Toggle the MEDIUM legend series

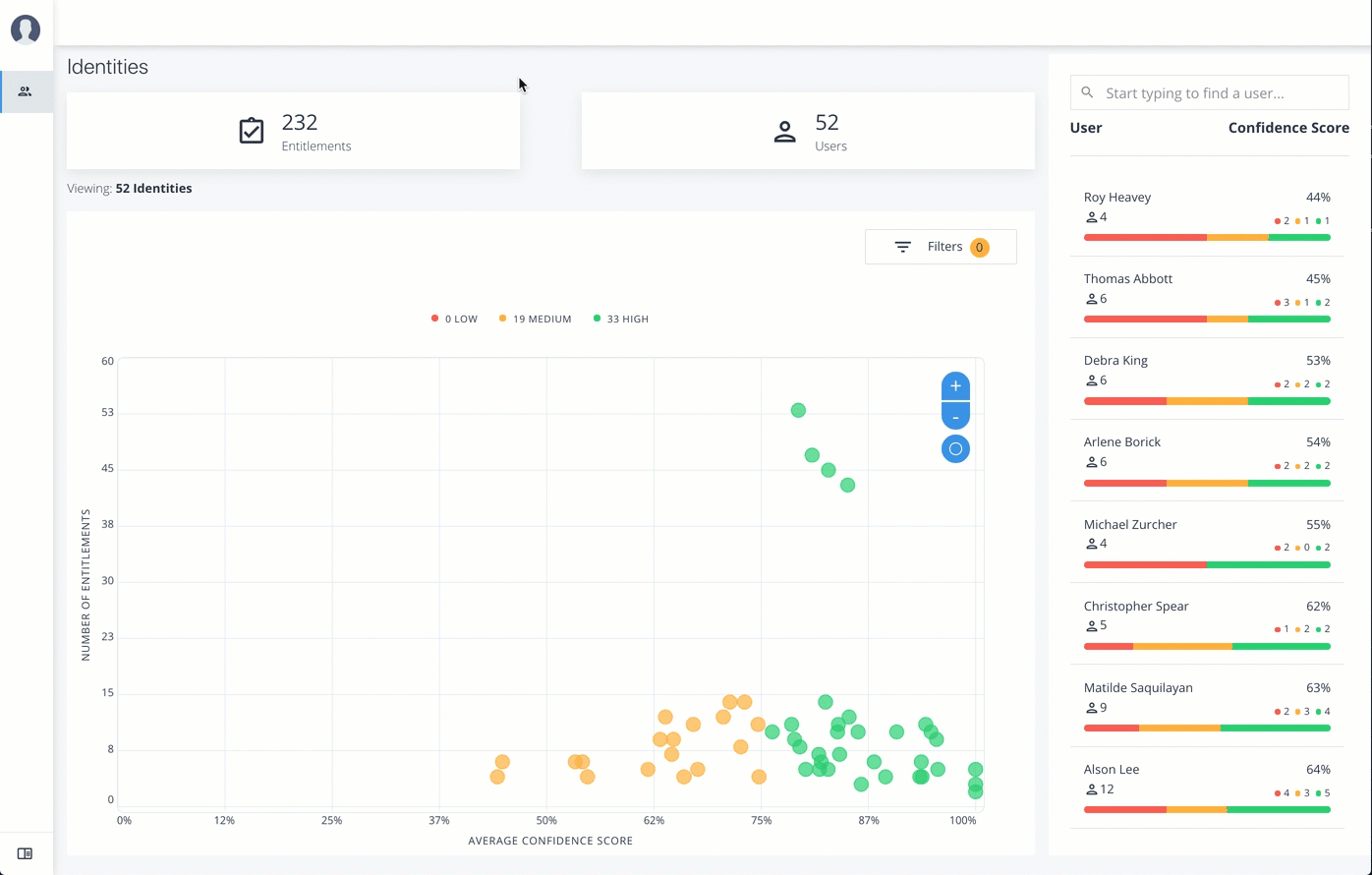coord(535,319)
